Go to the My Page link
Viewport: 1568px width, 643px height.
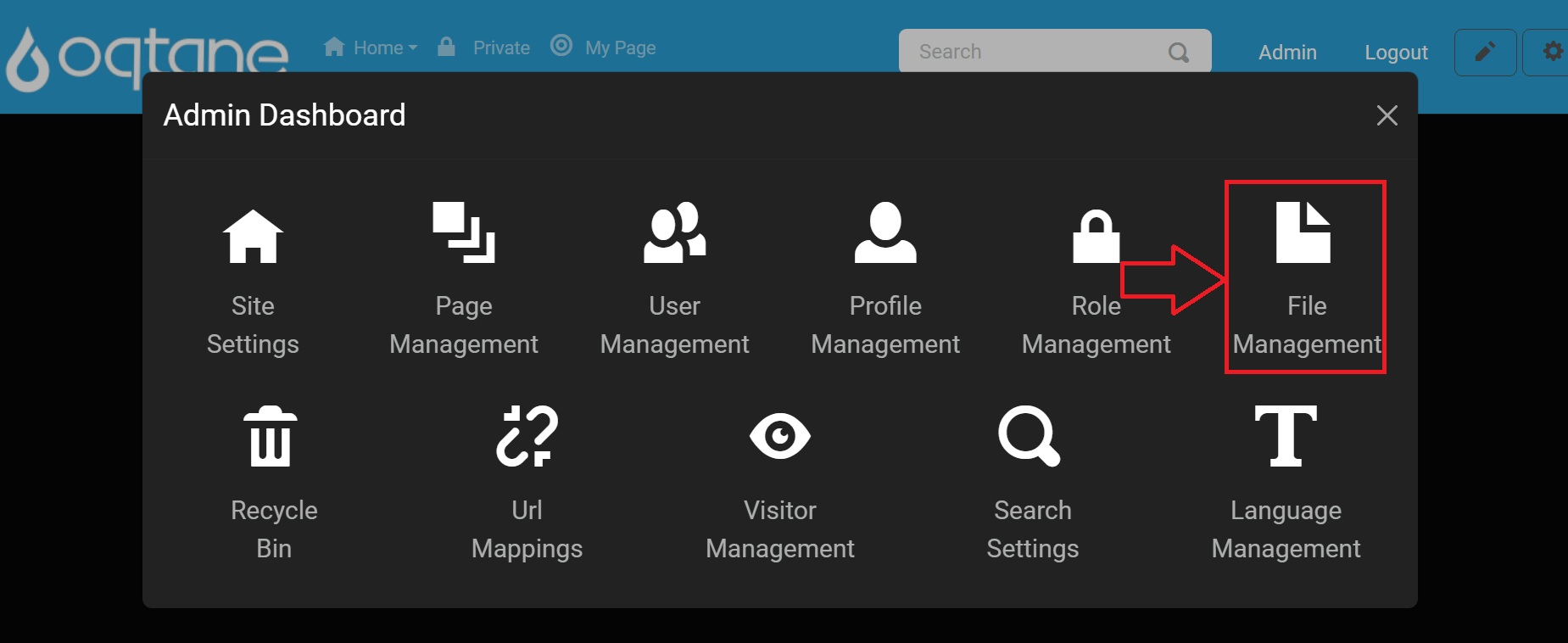tap(620, 48)
